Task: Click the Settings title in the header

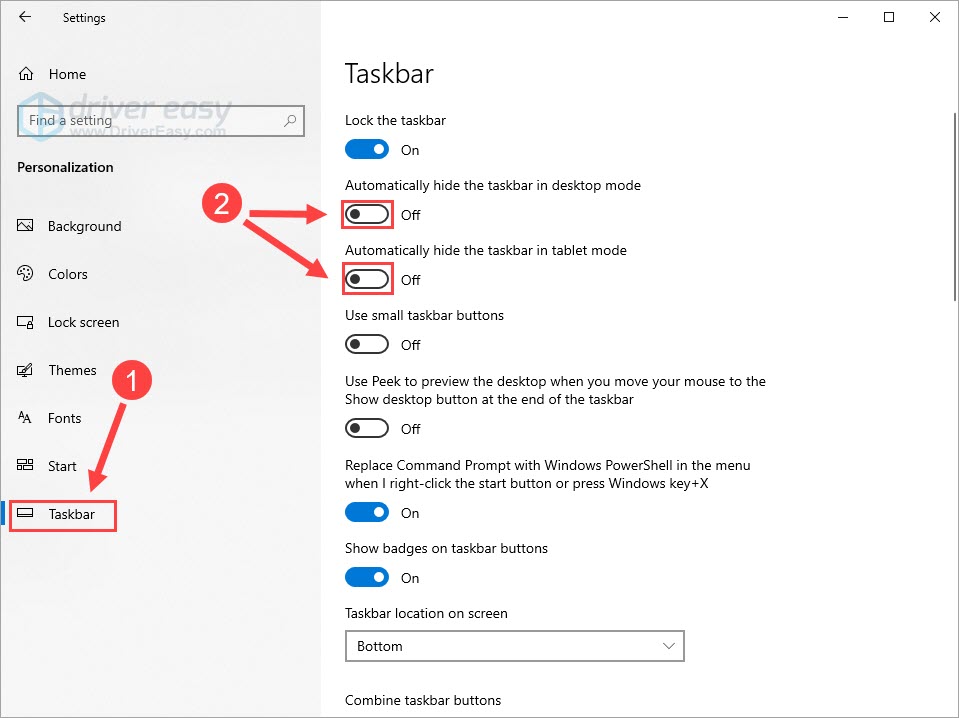Action: pyautogui.click(x=84, y=17)
